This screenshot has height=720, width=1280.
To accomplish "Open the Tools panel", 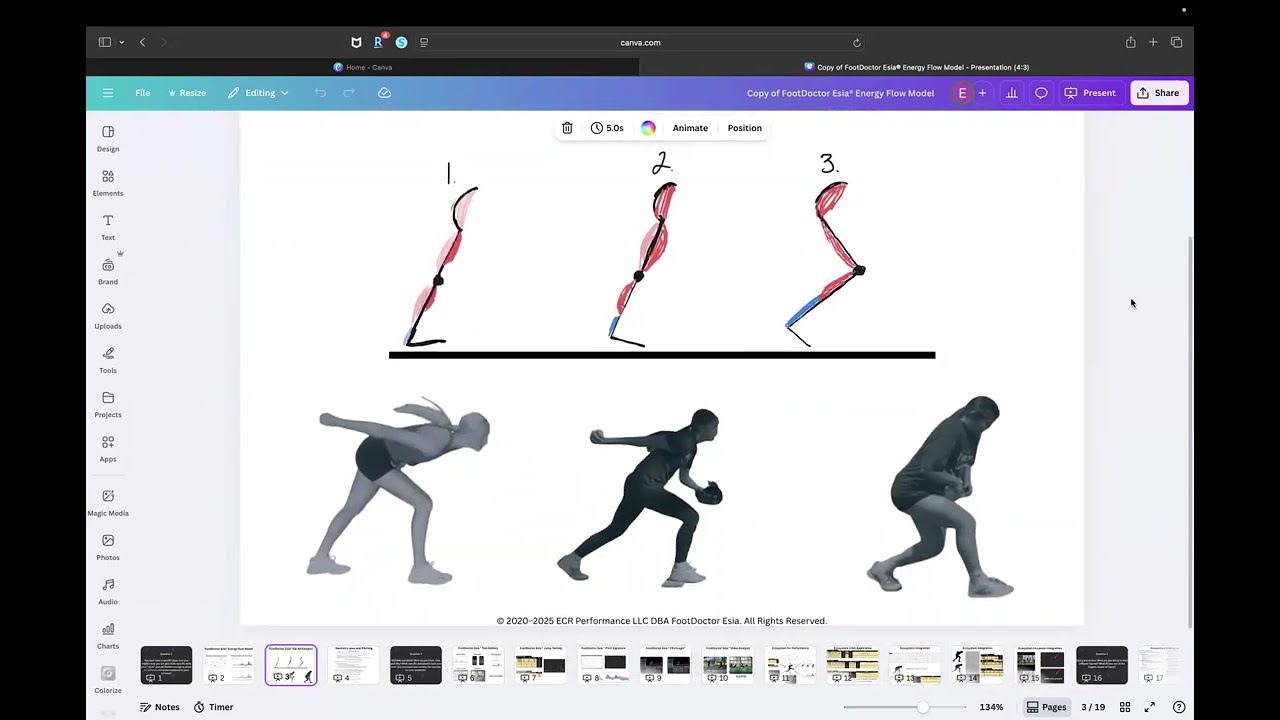I will [108, 360].
